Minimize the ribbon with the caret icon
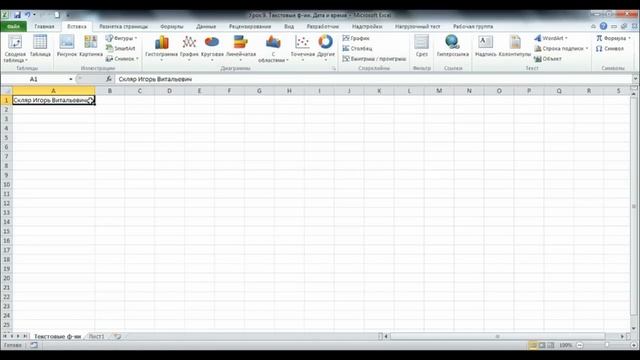The height and width of the screenshot is (360, 640). coord(593,26)
